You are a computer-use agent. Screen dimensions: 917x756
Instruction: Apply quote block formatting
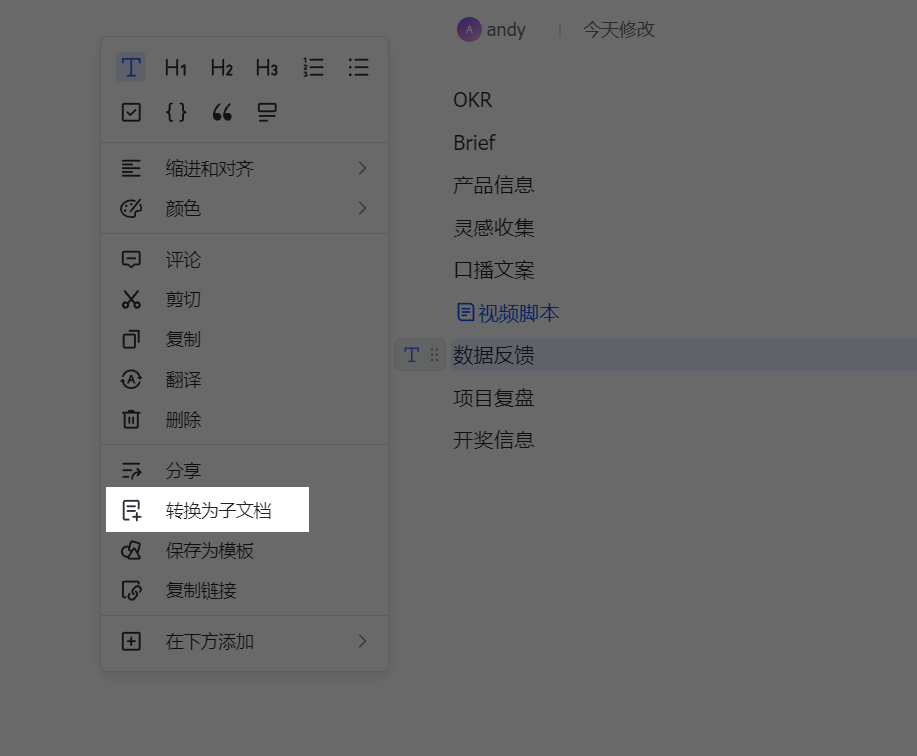pos(221,112)
